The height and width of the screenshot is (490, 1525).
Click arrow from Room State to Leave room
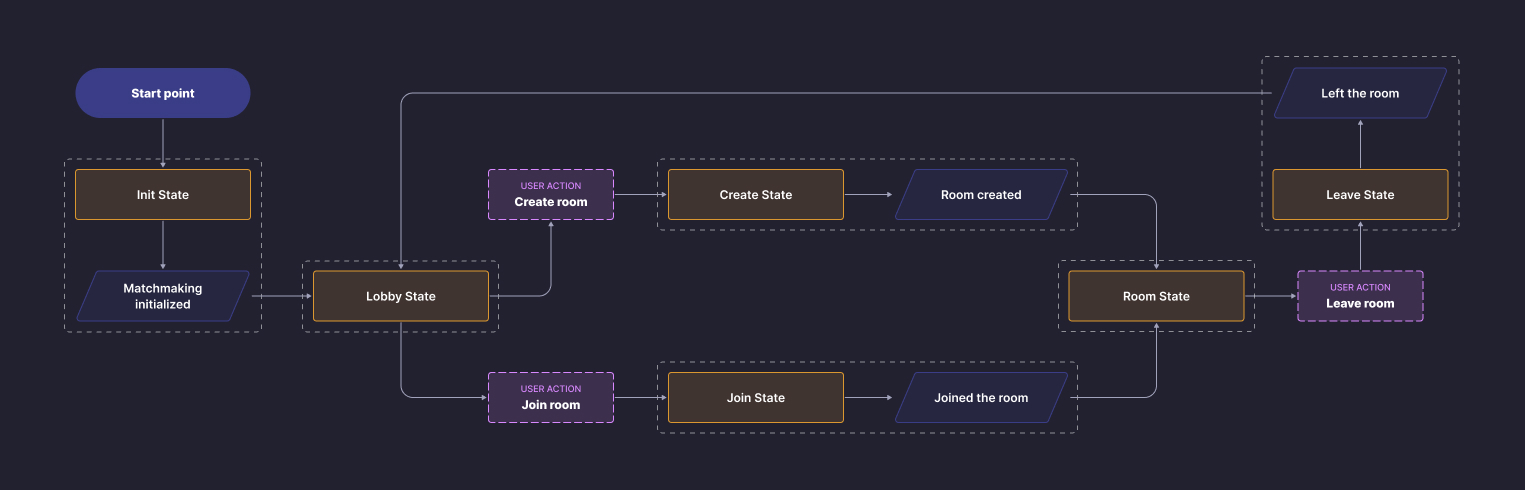[x=1270, y=296]
